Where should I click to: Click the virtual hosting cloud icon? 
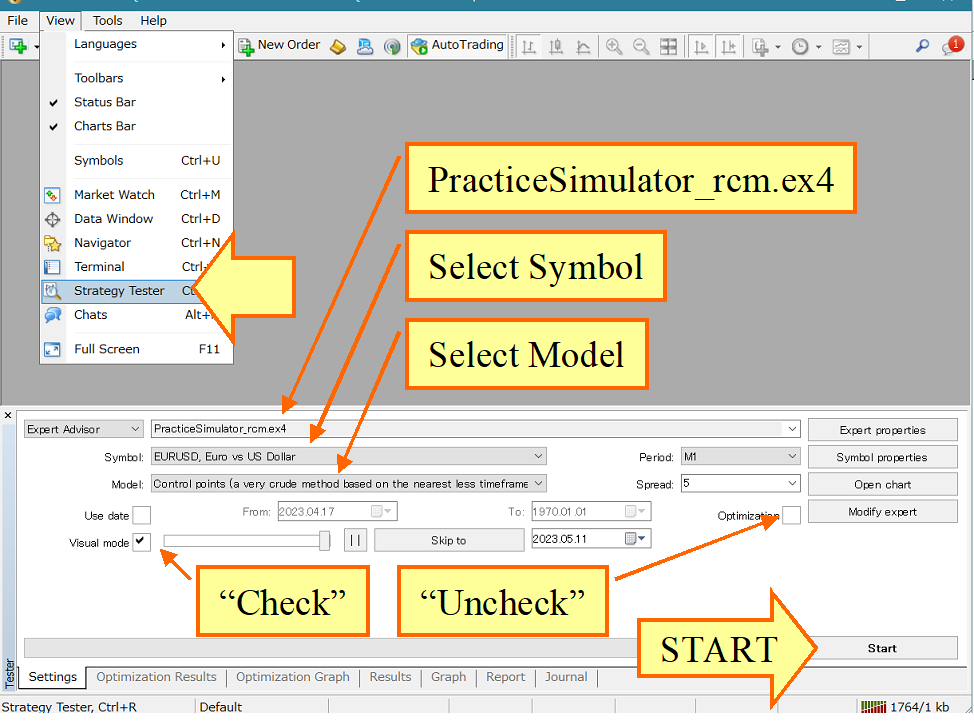tap(365, 47)
